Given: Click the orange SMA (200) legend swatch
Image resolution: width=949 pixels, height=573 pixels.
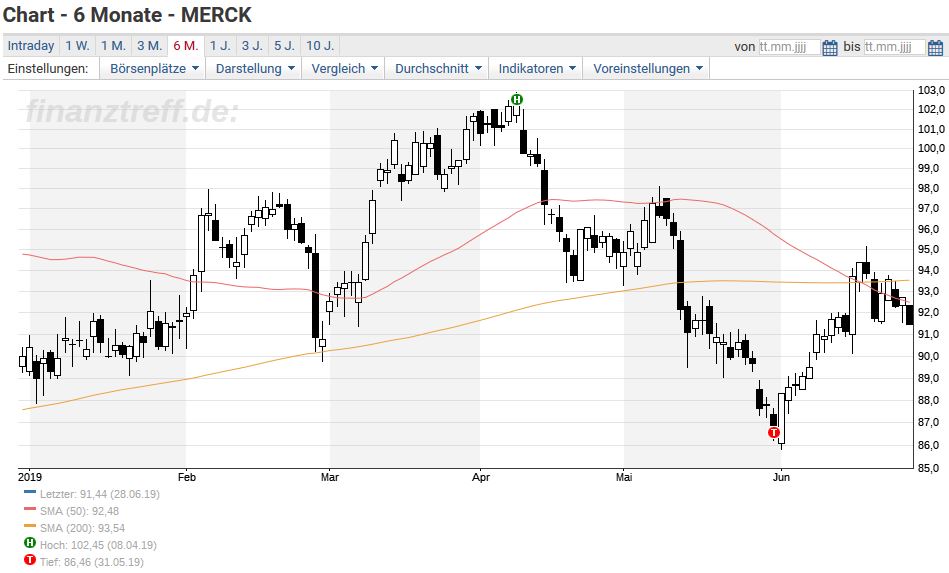Looking at the screenshot, I should [30, 526].
